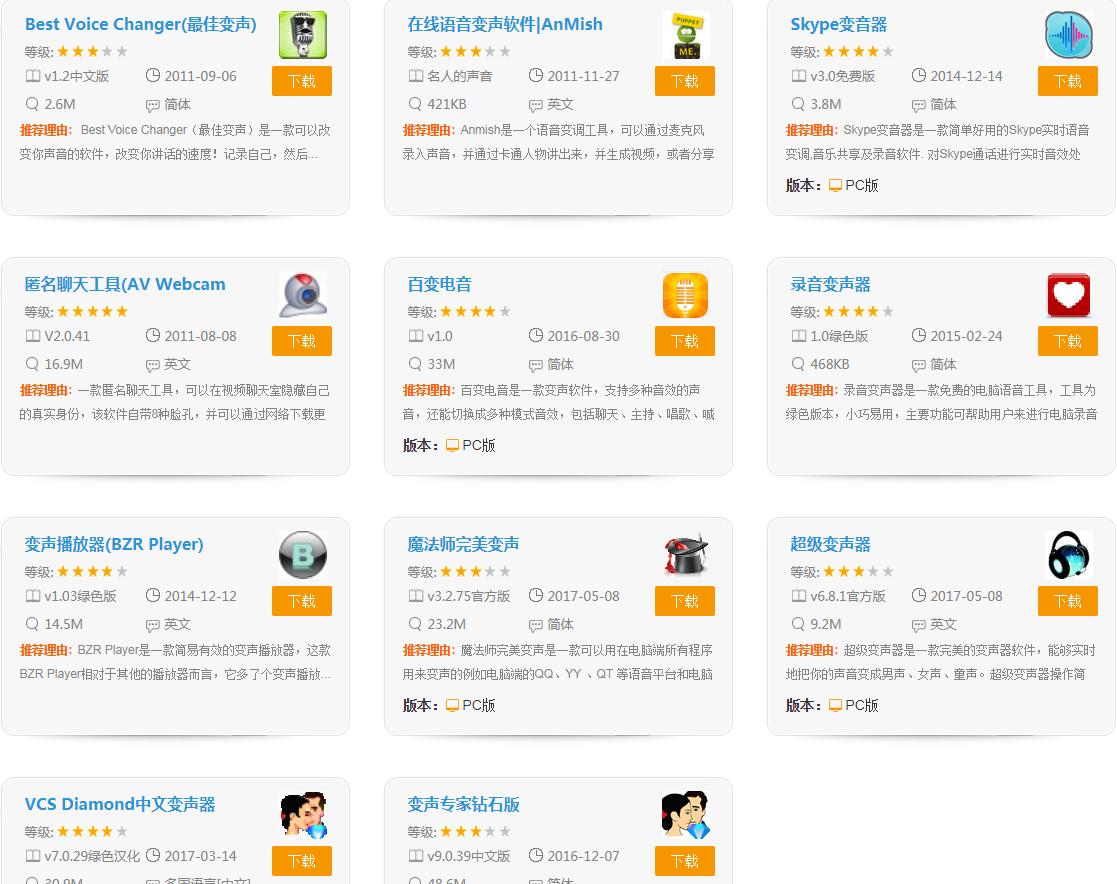Click the star rating of 超级变声器
Viewport: 1117px width, 884px height.
click(x=858, y=571)
